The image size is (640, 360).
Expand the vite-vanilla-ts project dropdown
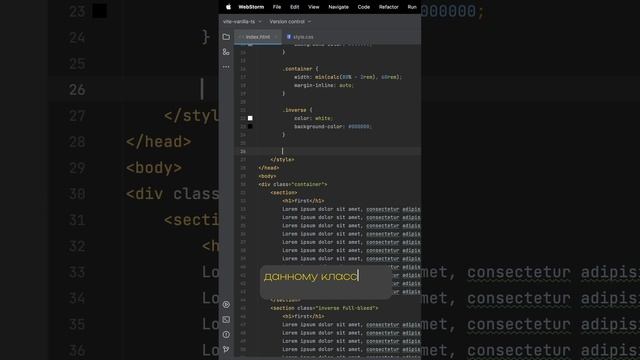[242, 22]
